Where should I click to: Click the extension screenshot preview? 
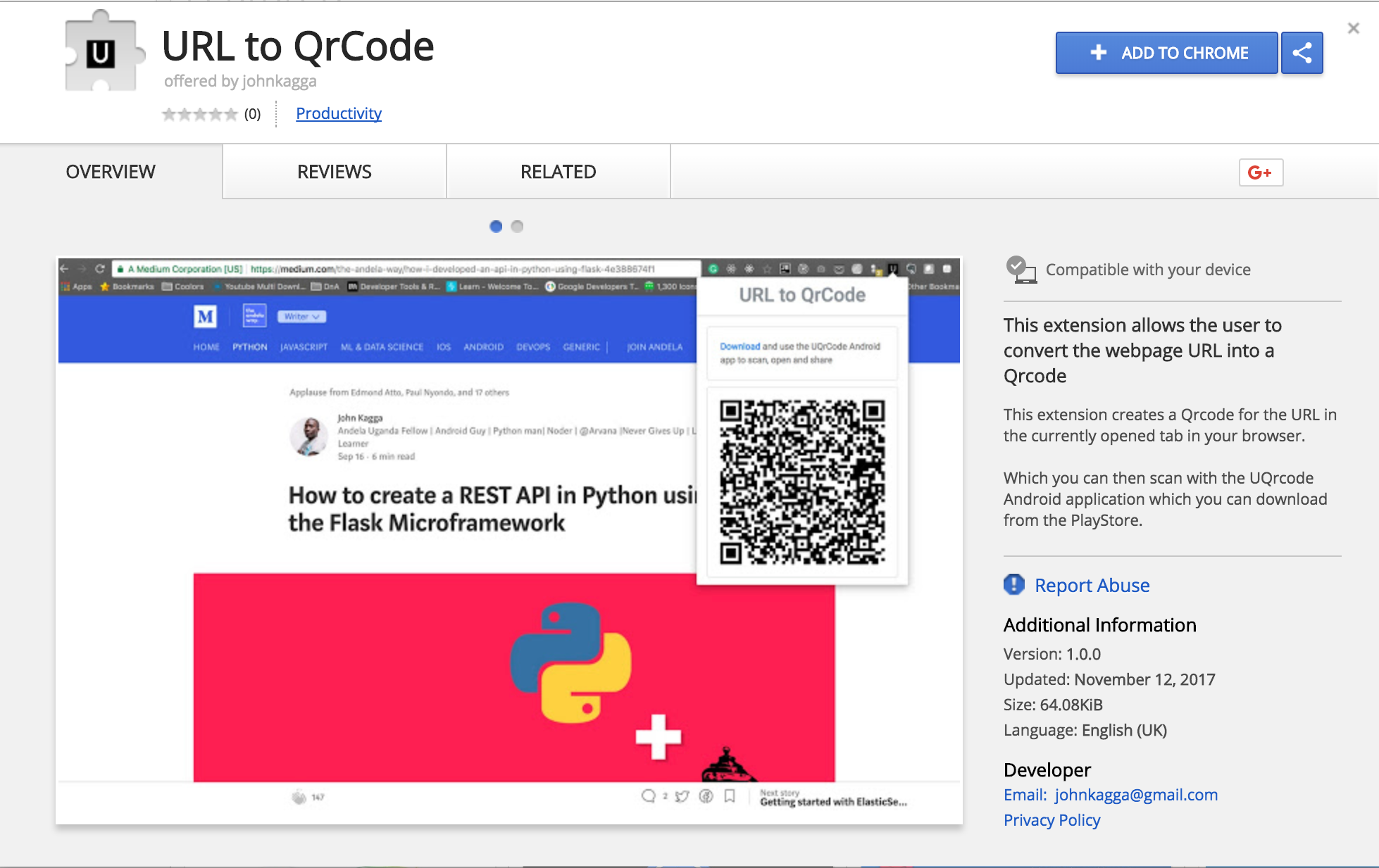point(509,541)
